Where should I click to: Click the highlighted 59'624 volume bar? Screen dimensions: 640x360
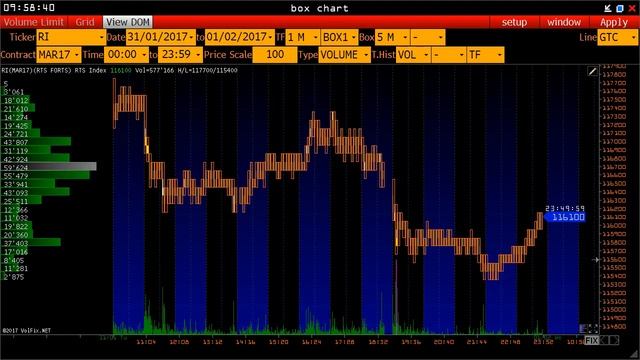coord(49,167)
